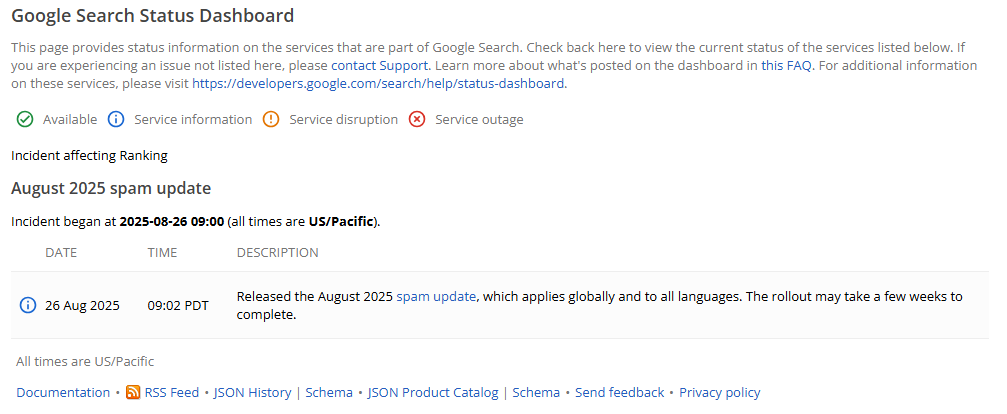The height and width of the screenshot is (414, 1007).
Task: Click the info icon beside 26 Aug 2025
Action: click(x=28, y=306)
